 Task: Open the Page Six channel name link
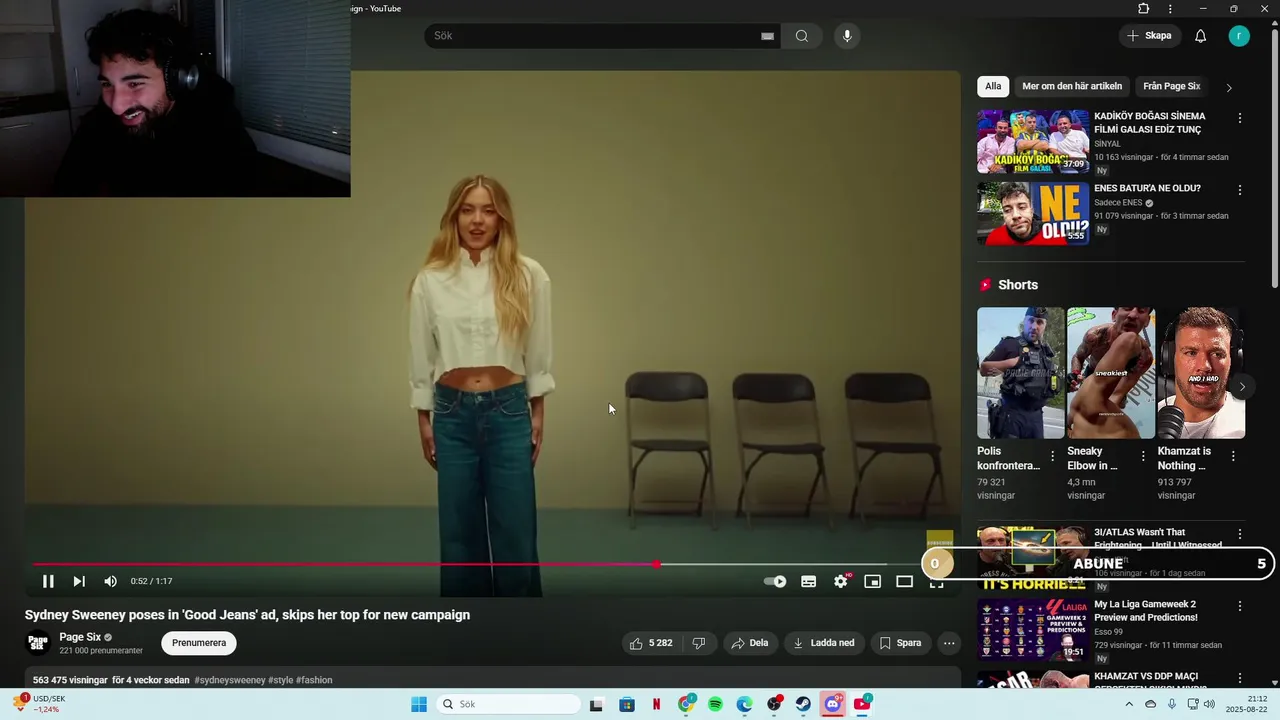tap(80, 637)
